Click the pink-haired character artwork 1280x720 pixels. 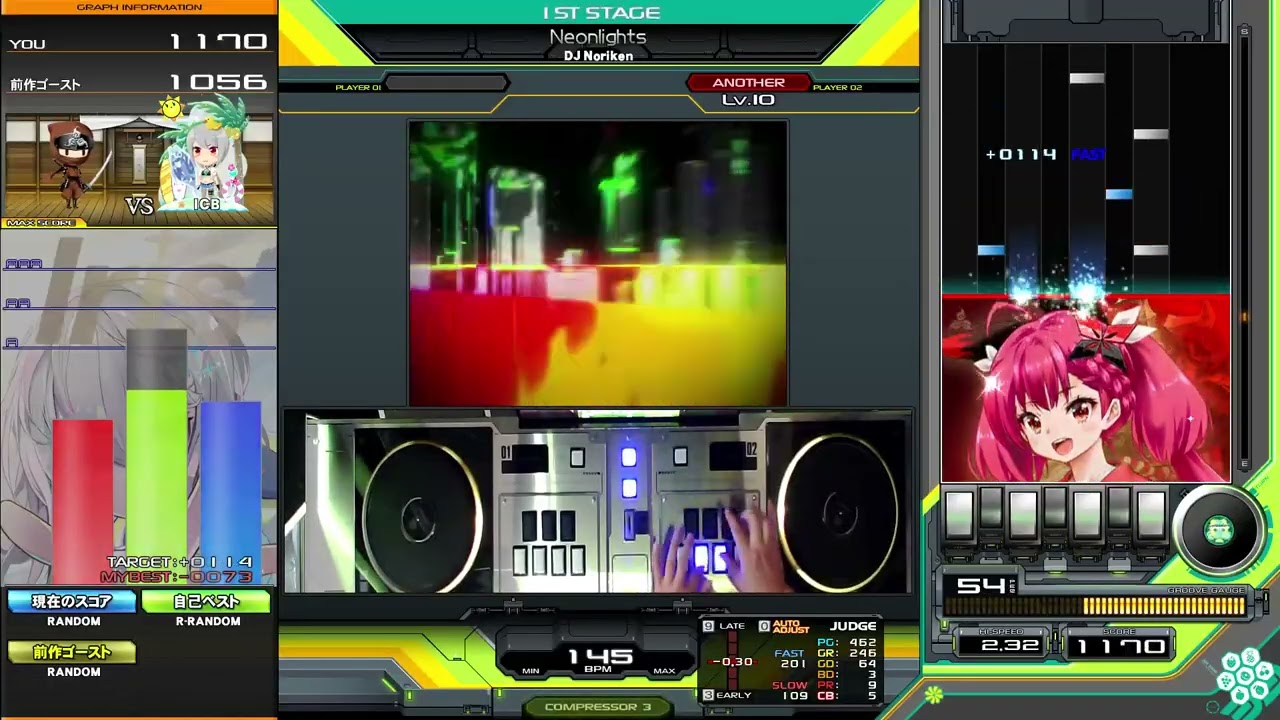click(1086, 388)
